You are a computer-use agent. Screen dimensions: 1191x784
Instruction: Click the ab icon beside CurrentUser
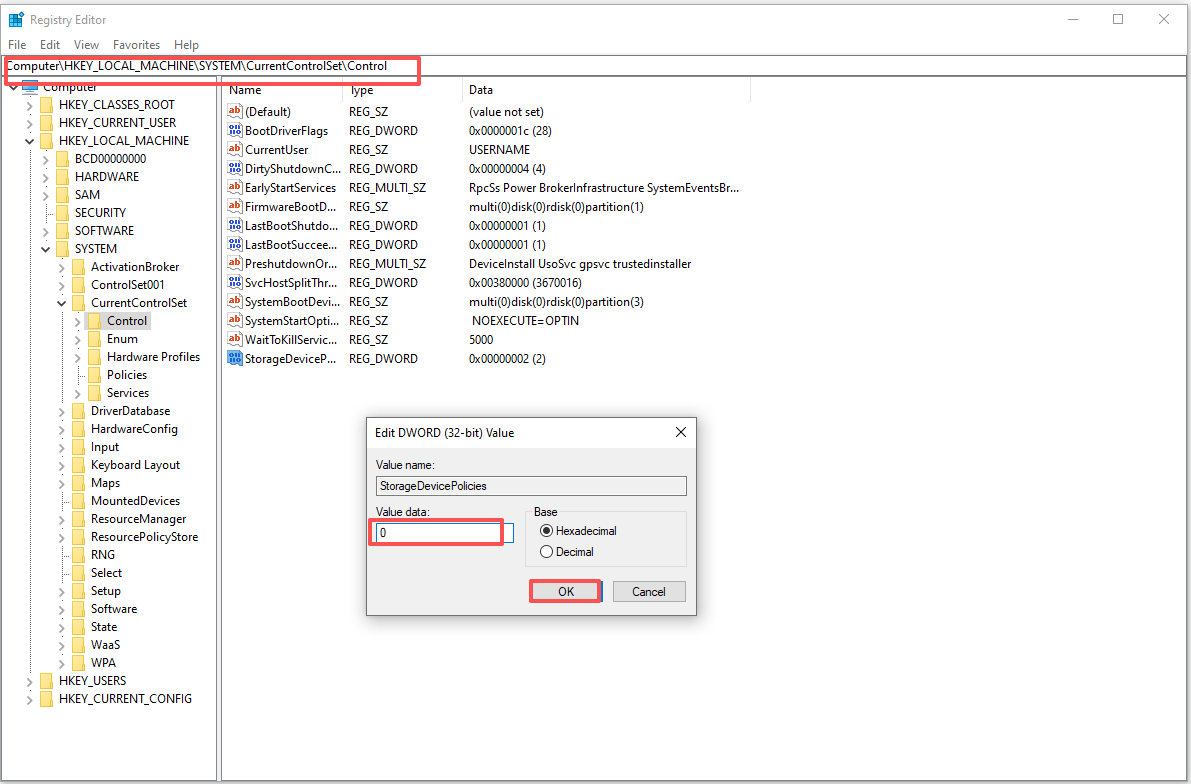(x=234, y=149)
